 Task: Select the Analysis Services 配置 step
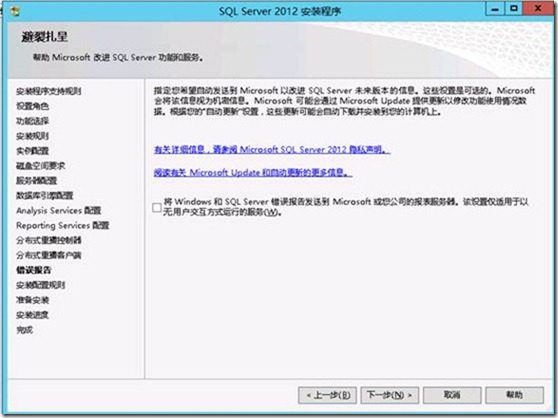59,211
